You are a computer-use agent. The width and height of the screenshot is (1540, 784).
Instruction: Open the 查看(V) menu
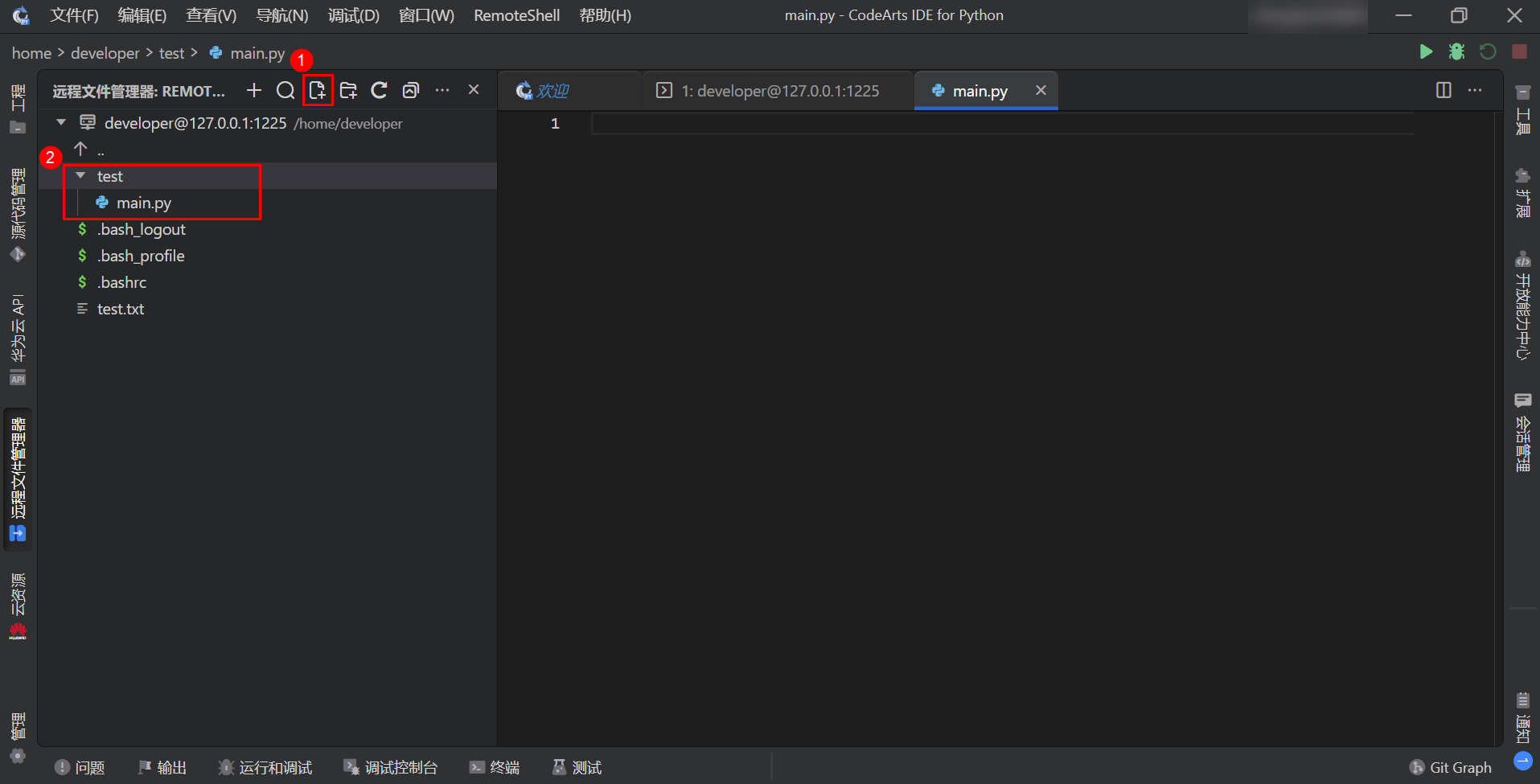(211, 15)
